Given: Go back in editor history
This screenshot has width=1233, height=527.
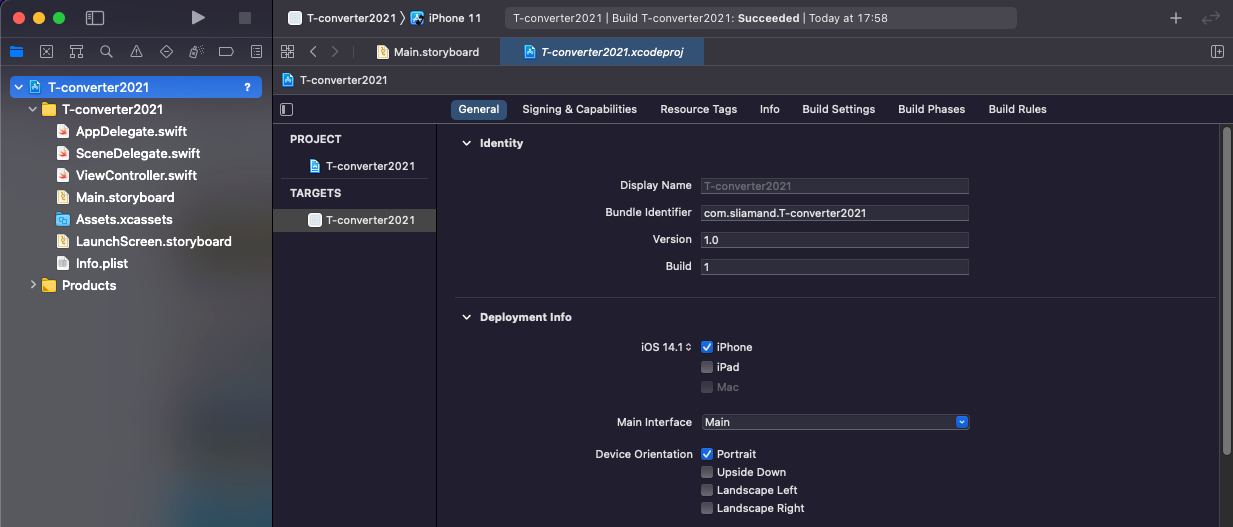Looking at the screenshot, I should [313, 52].
